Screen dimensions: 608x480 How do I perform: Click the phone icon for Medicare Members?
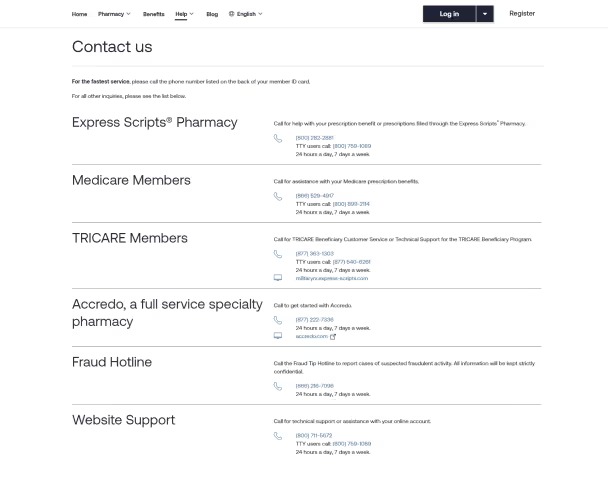(x=278, y=197)
